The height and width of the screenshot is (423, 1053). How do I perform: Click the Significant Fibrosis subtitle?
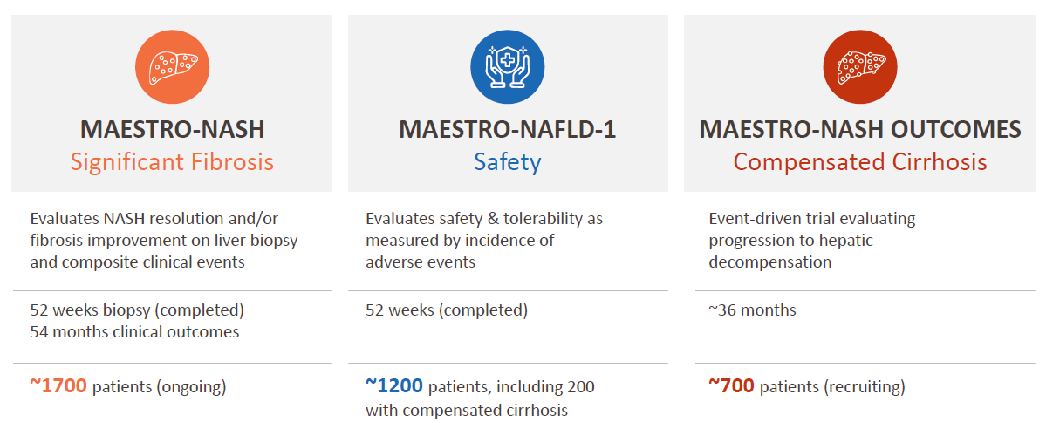172,162
